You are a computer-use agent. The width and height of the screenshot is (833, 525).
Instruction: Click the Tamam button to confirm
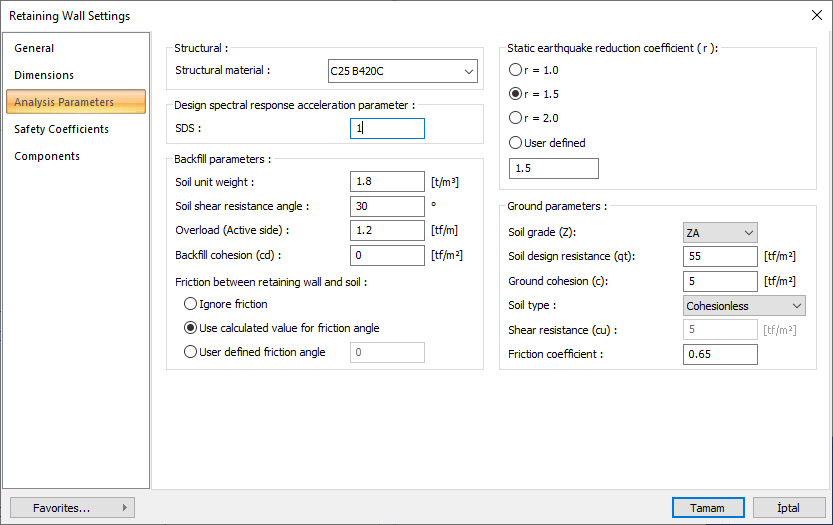708,508
